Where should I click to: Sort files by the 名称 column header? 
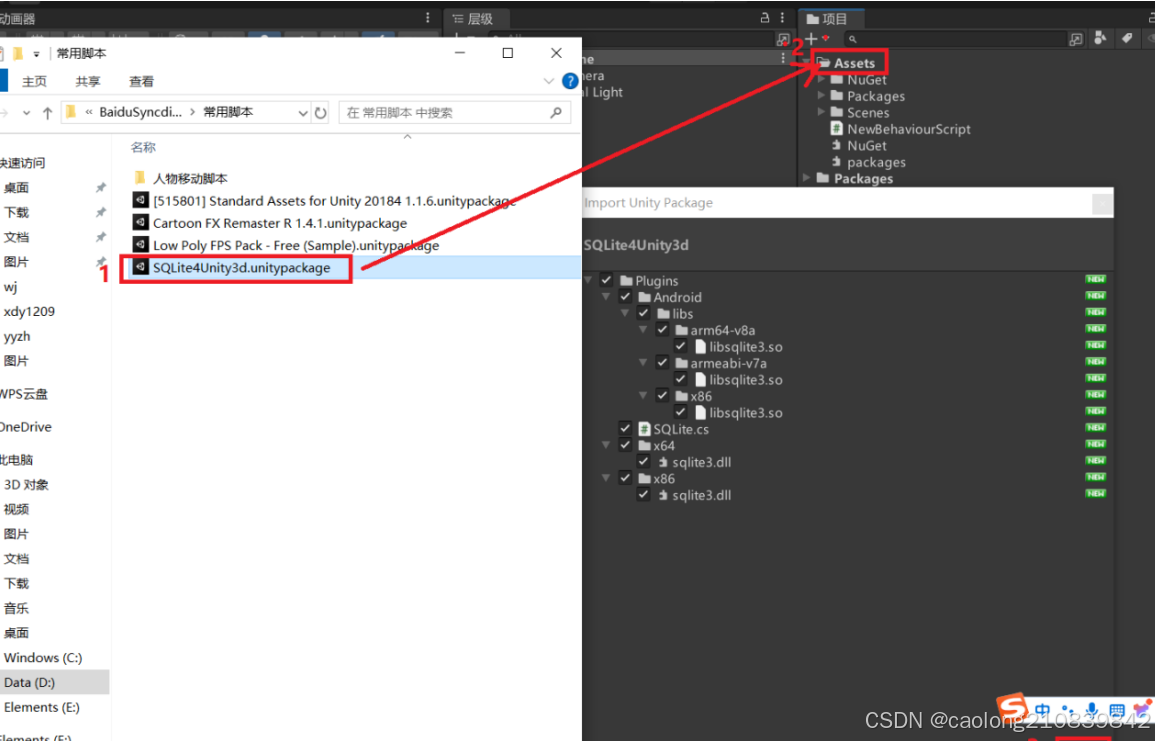tap(144, 147)
